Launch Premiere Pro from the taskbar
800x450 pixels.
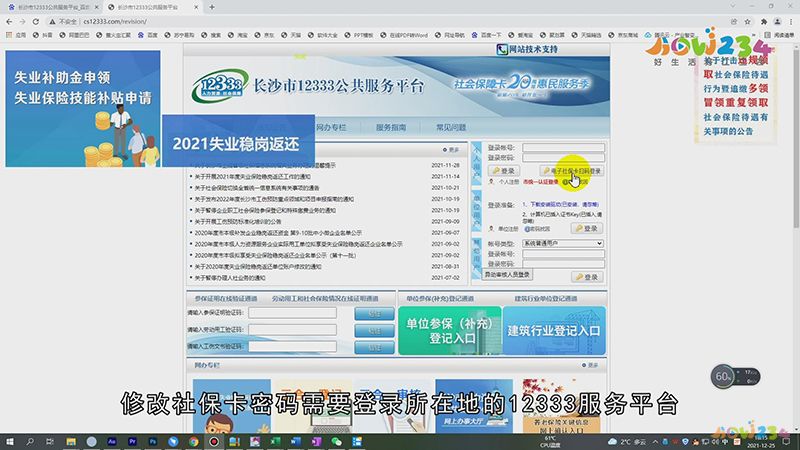pyautogui.click(x=132, y=441)
